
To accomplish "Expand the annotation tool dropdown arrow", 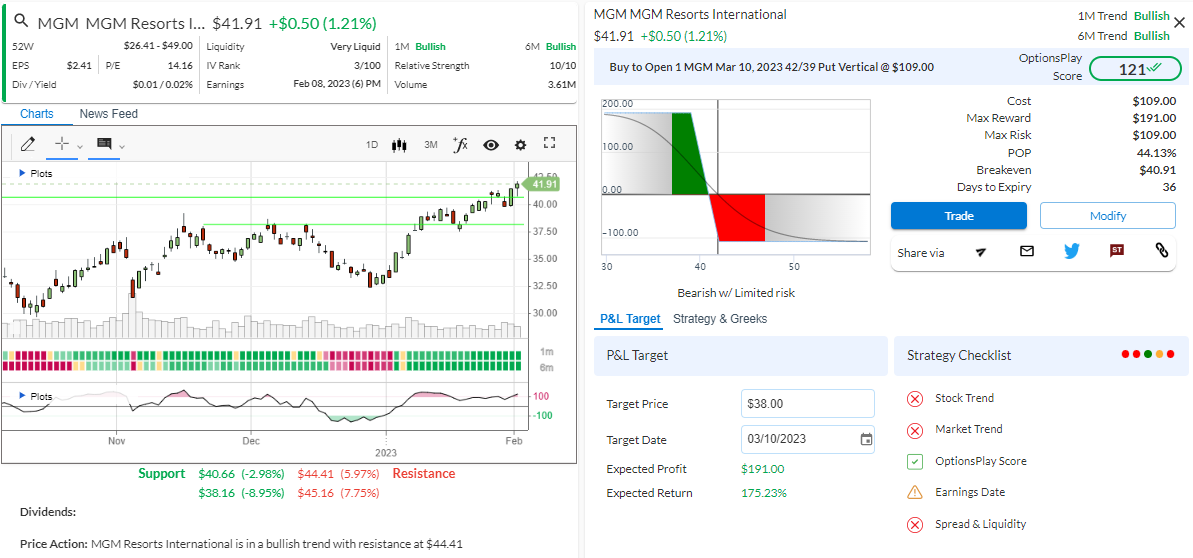I will coord(122,145).
